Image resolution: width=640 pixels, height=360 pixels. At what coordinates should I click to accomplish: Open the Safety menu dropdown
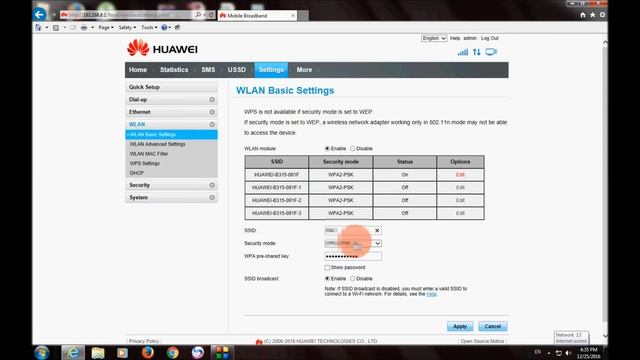click(x=127, y=27)
